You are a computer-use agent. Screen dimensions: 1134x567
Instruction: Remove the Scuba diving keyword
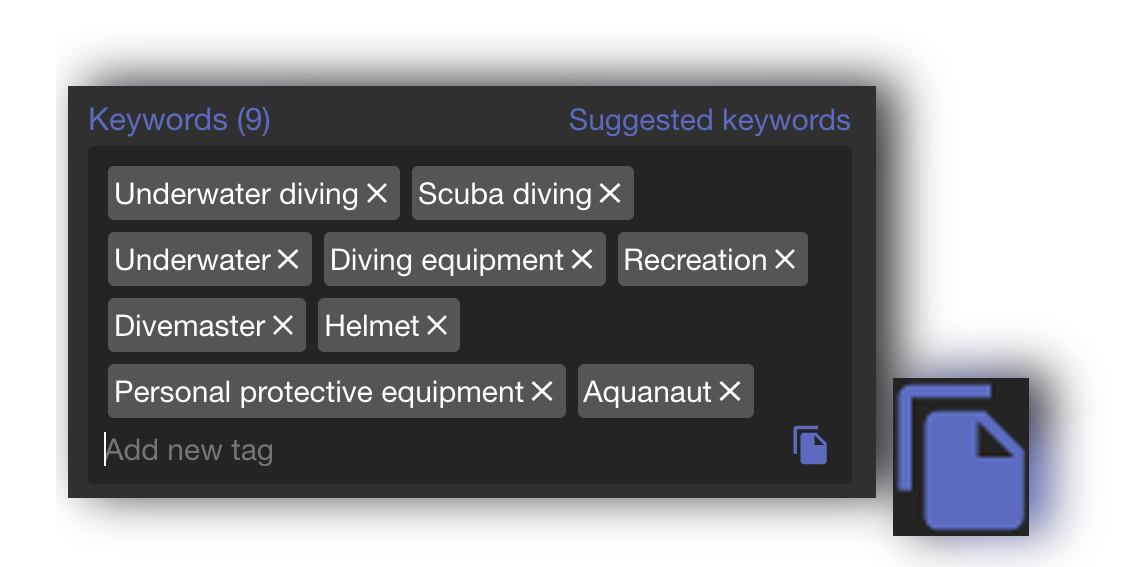pos(610,194)
